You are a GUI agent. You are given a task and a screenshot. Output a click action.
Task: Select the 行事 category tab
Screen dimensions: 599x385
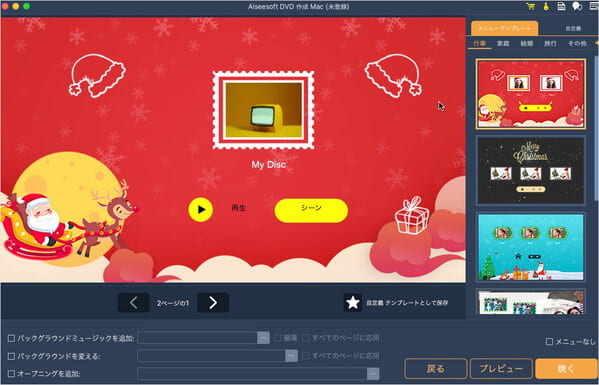coord(479,44)
